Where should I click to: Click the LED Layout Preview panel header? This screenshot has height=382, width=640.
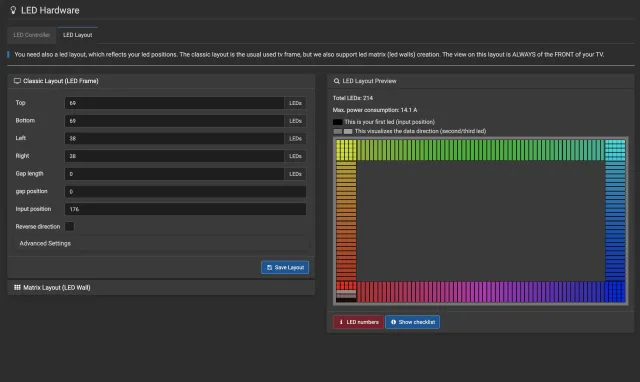tap(480, 81)
